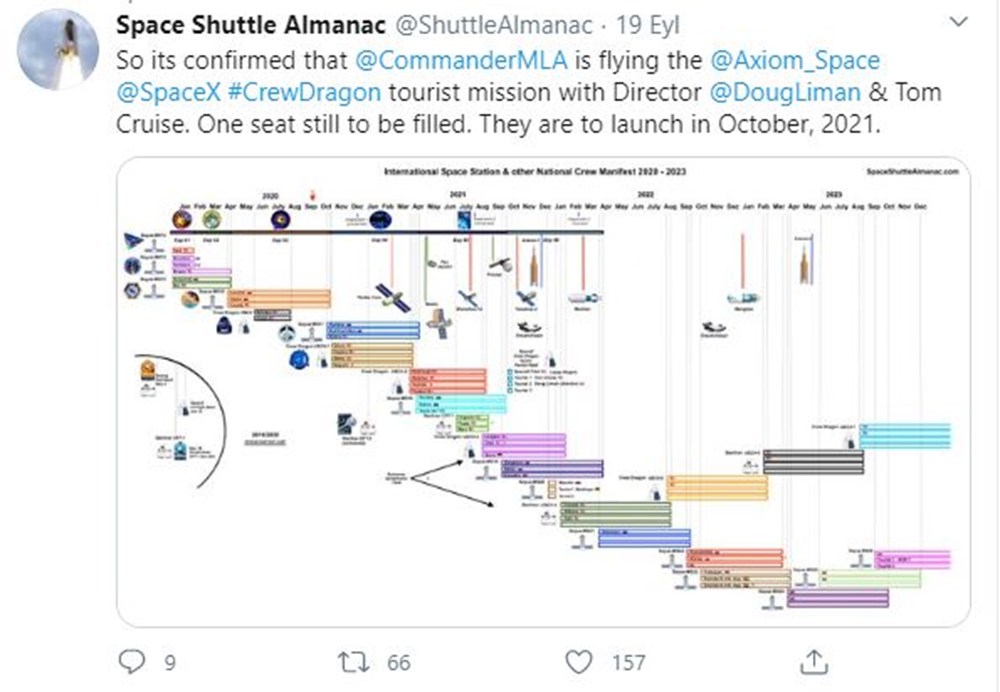Open the #CrewDragon hashtag link
The height and width of the screenshot is (692, 1000).
pos(304,92)
